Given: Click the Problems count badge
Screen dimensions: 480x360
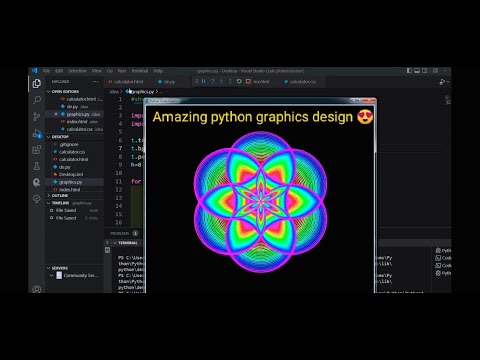Looking at the screenshot, I should 135,233.
